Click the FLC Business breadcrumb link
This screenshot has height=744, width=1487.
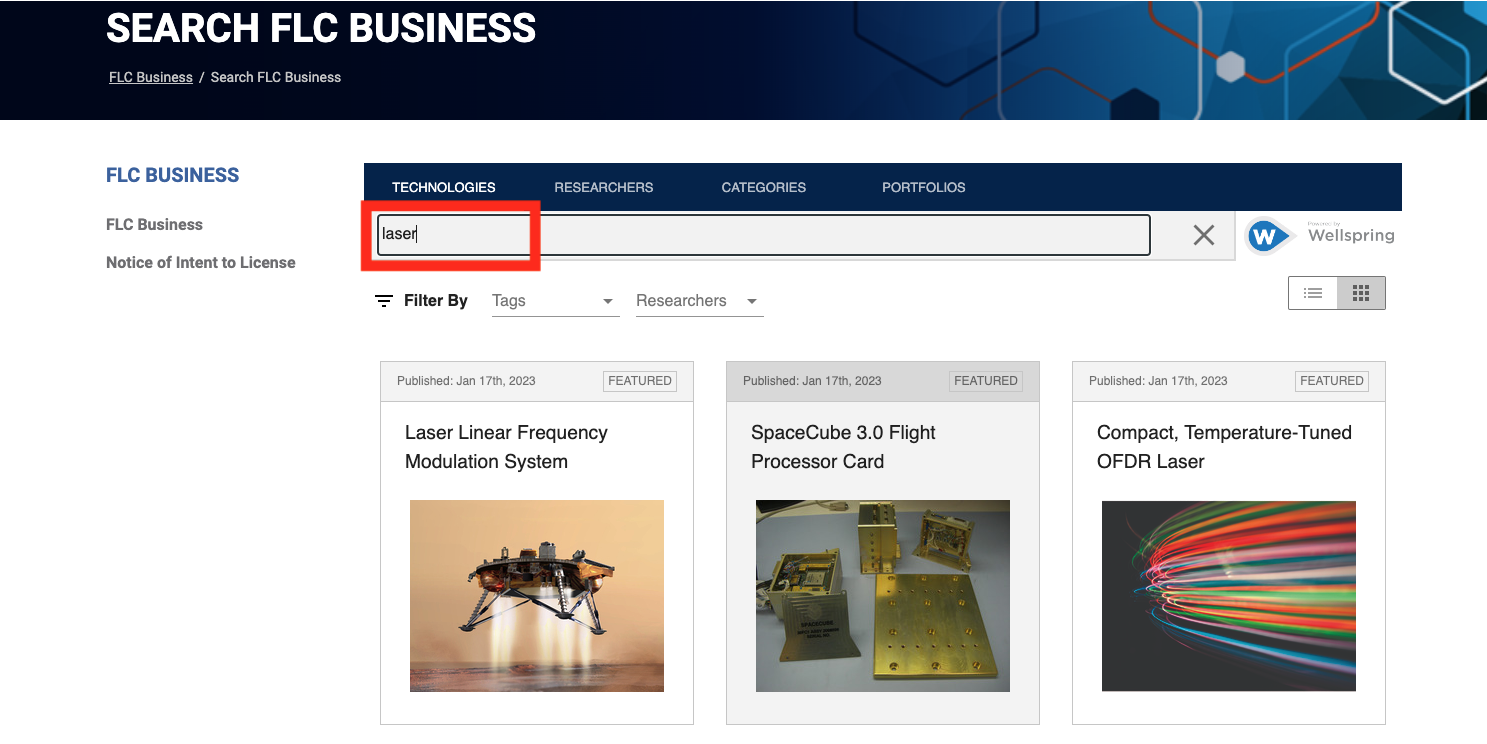pos(150,77)
